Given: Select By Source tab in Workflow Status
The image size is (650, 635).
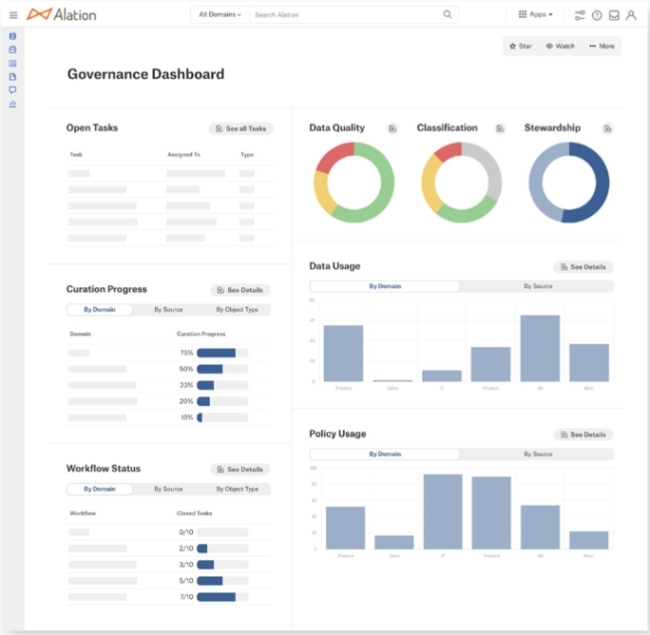Looking at the screenshot, I should (x=168, y=489).
